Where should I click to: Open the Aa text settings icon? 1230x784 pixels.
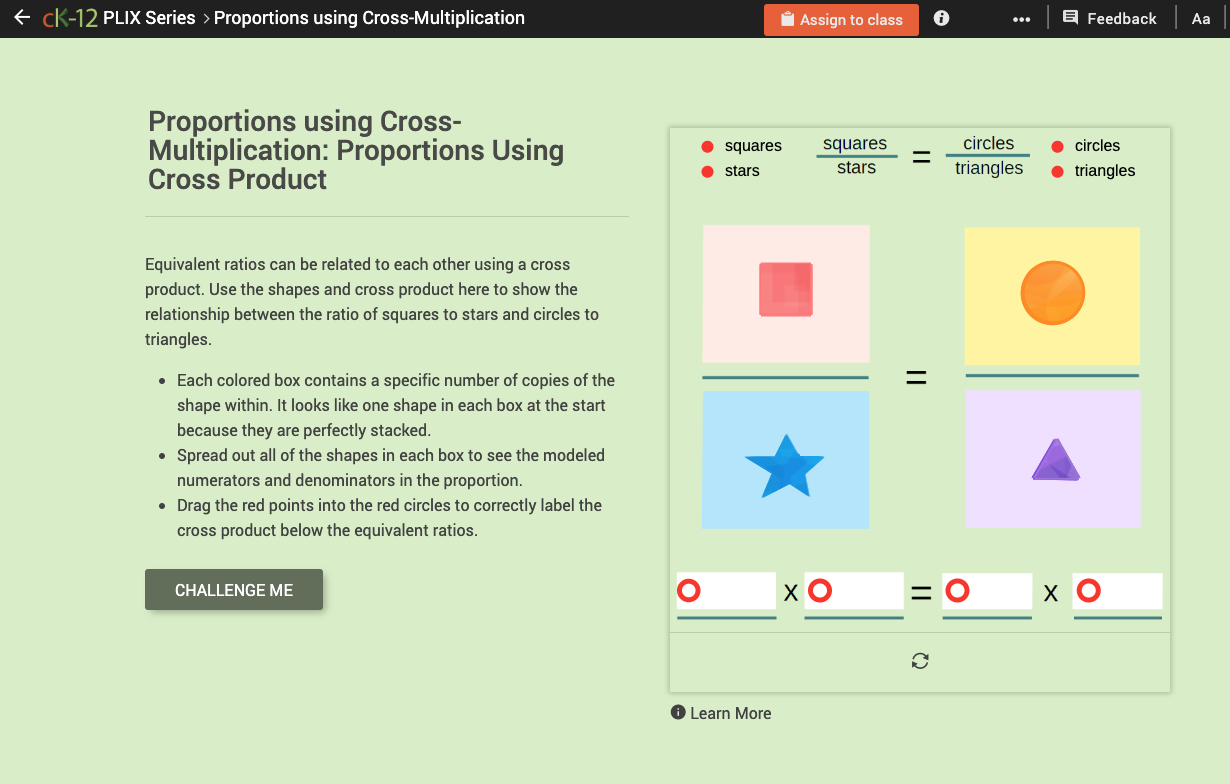(1201, 18)
